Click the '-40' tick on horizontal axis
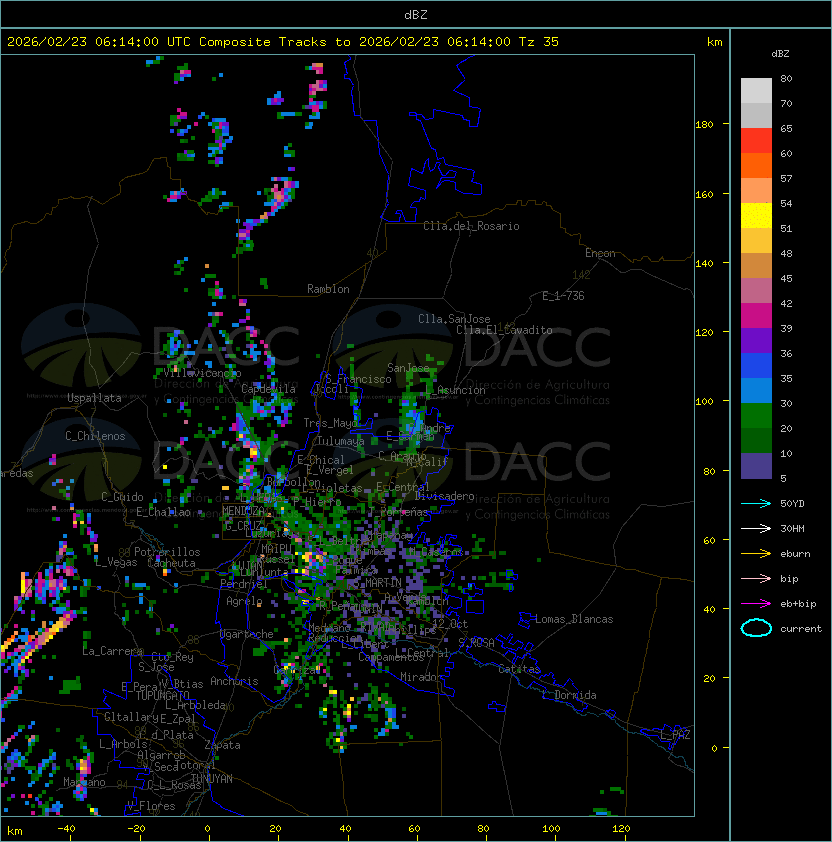The width and height of the screenshot is (832, 842). [66, 829]
